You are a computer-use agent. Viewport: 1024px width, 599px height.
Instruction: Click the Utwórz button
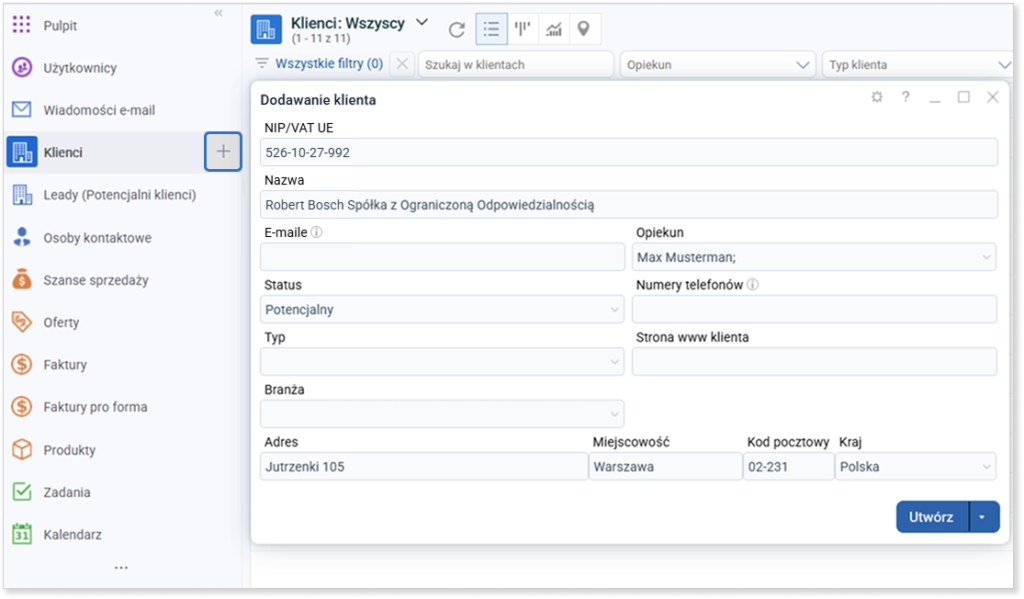click(x=933, y=517)
